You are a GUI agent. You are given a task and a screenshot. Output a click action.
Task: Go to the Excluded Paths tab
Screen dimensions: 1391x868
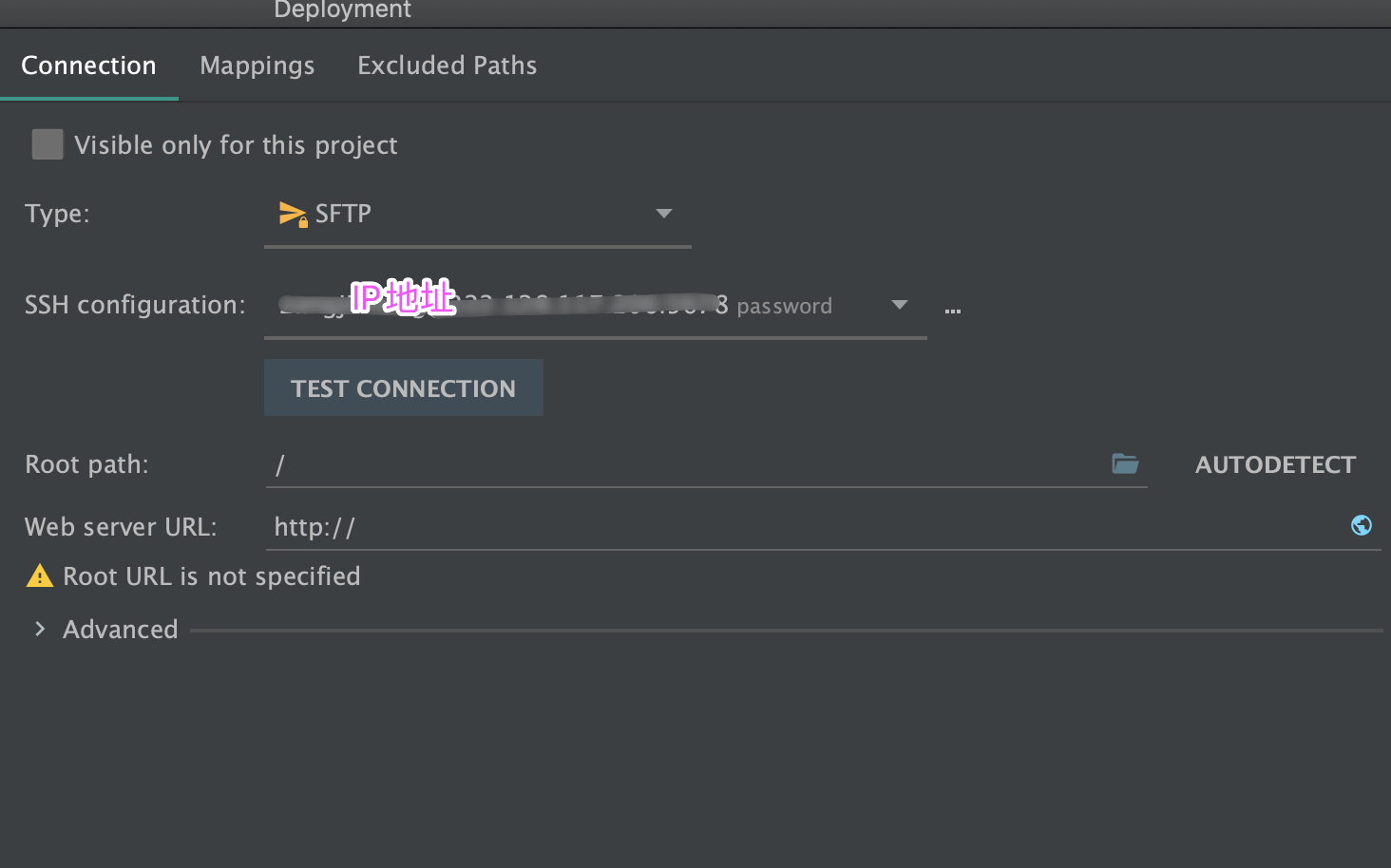point(447,66)
